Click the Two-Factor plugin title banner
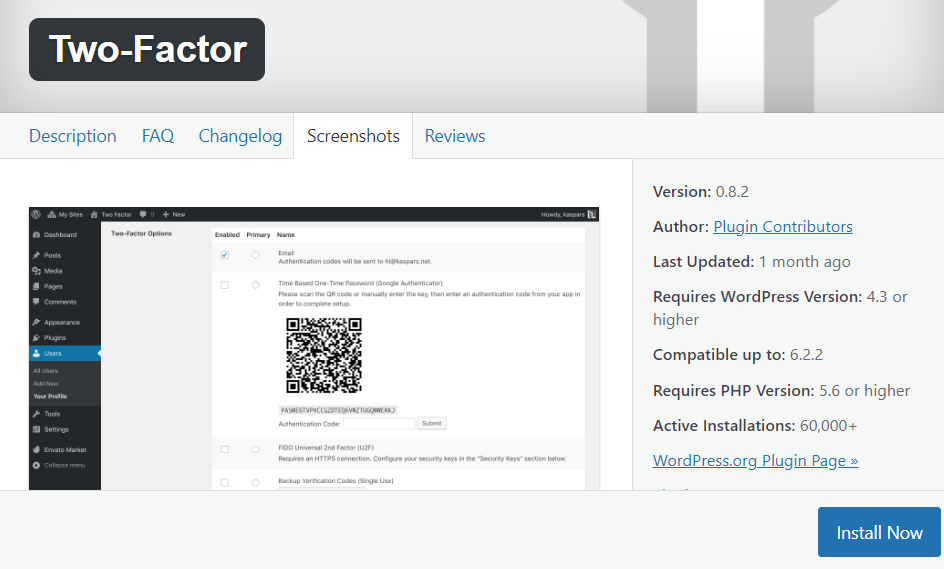944x569 pixels. tap(147, 49)
